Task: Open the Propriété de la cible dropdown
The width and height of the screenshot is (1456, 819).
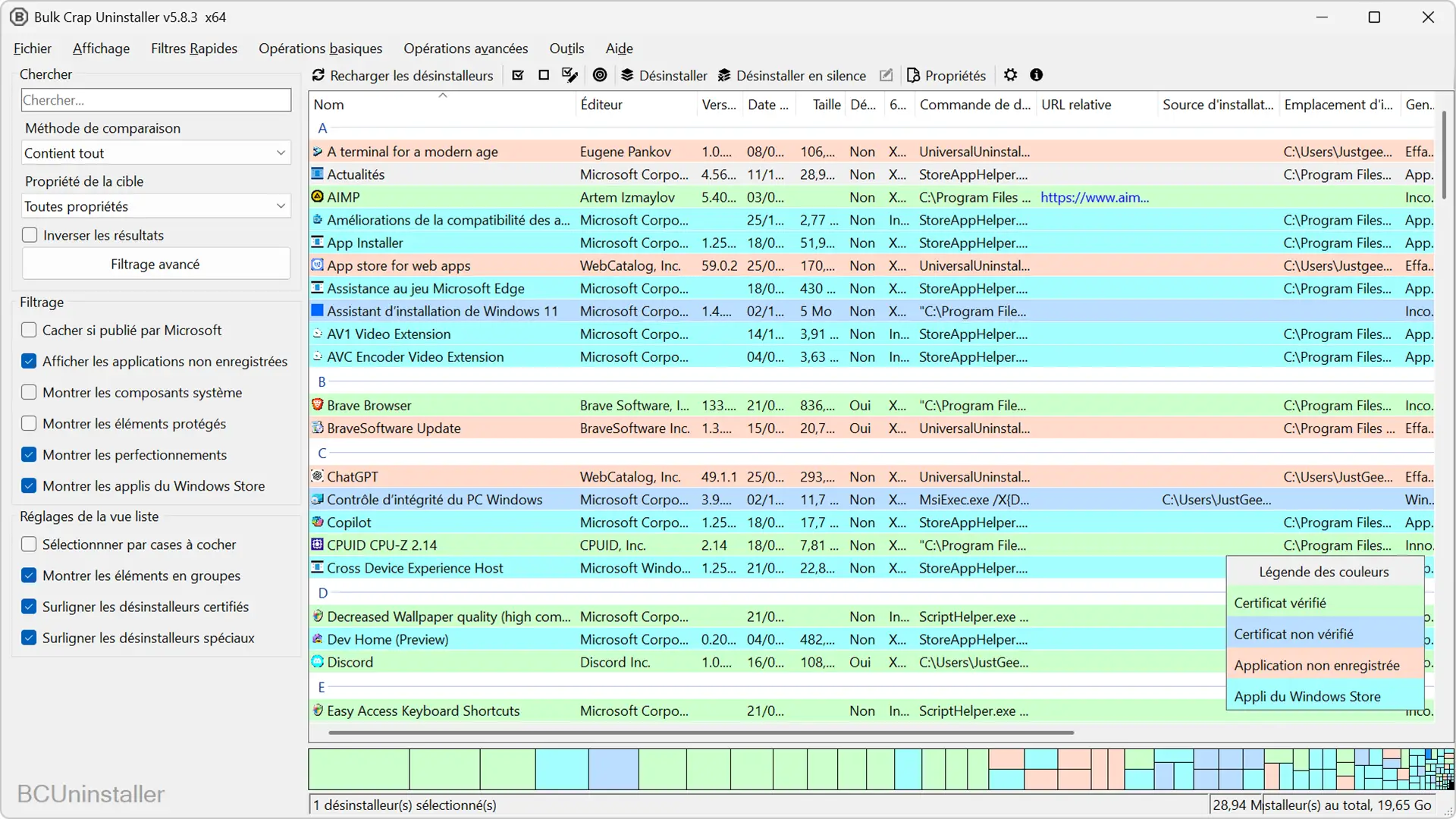Action: coord(156,206)
